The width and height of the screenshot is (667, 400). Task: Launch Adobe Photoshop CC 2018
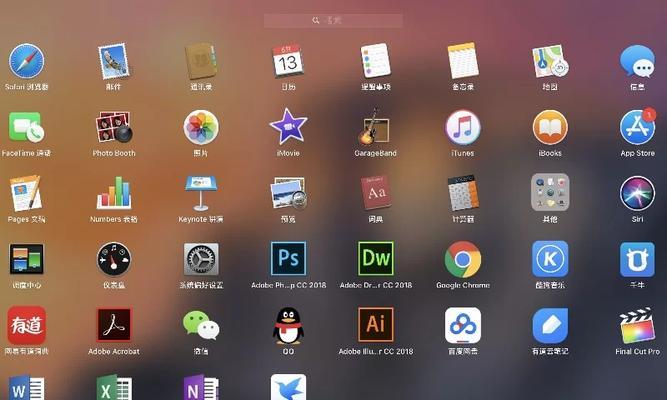click(288, 258)
